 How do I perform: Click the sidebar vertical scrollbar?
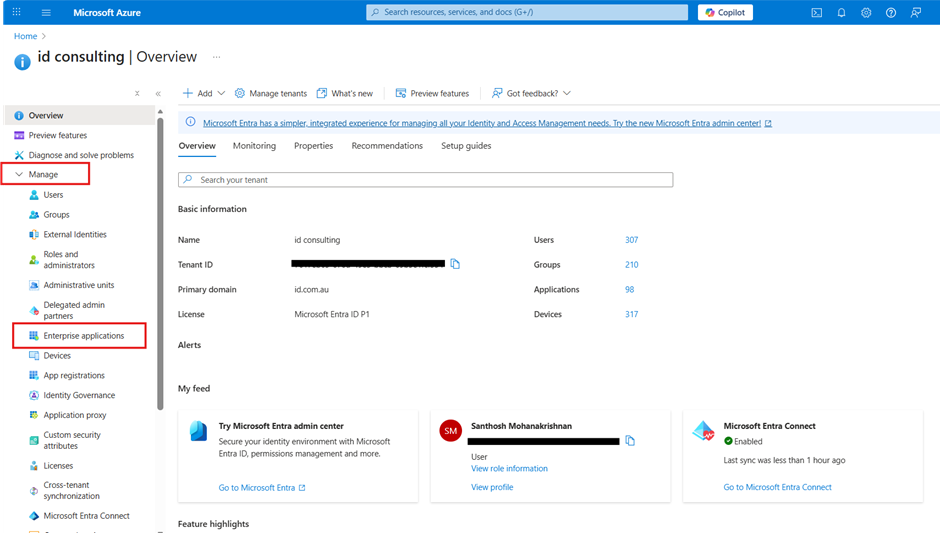pyautogui.click(x=160, y=264)
